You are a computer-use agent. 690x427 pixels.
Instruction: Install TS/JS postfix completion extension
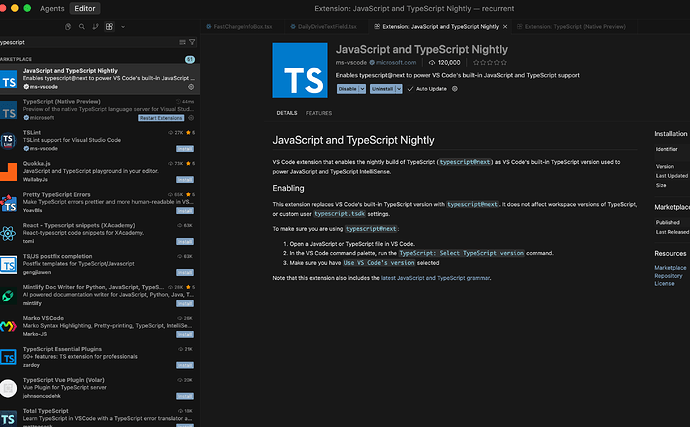(x=185, y=272)
